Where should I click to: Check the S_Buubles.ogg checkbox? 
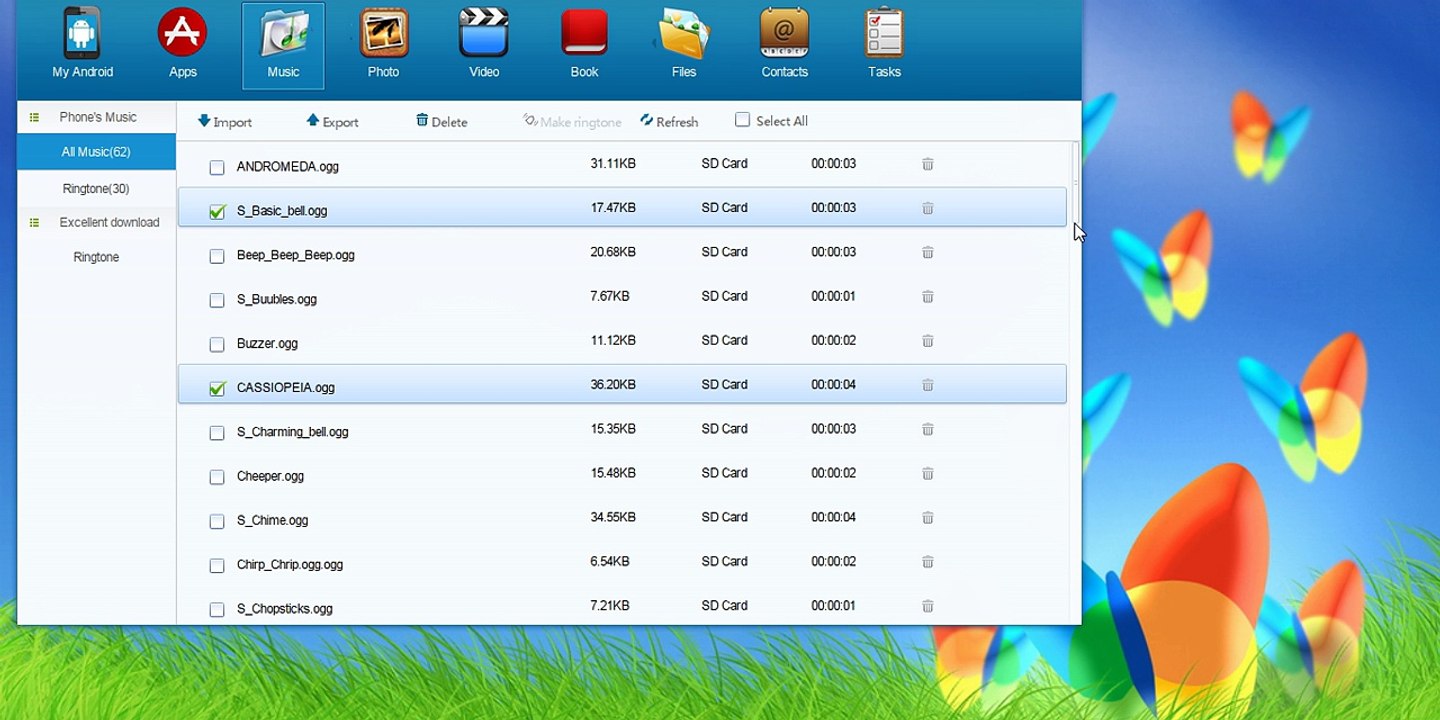pyautogui.click(x=217, y=300)
